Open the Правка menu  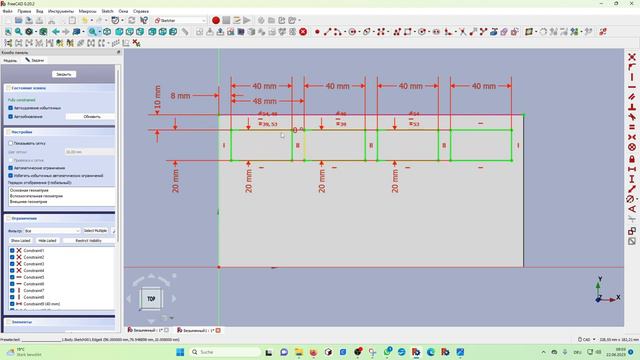(x=24, y=11)
